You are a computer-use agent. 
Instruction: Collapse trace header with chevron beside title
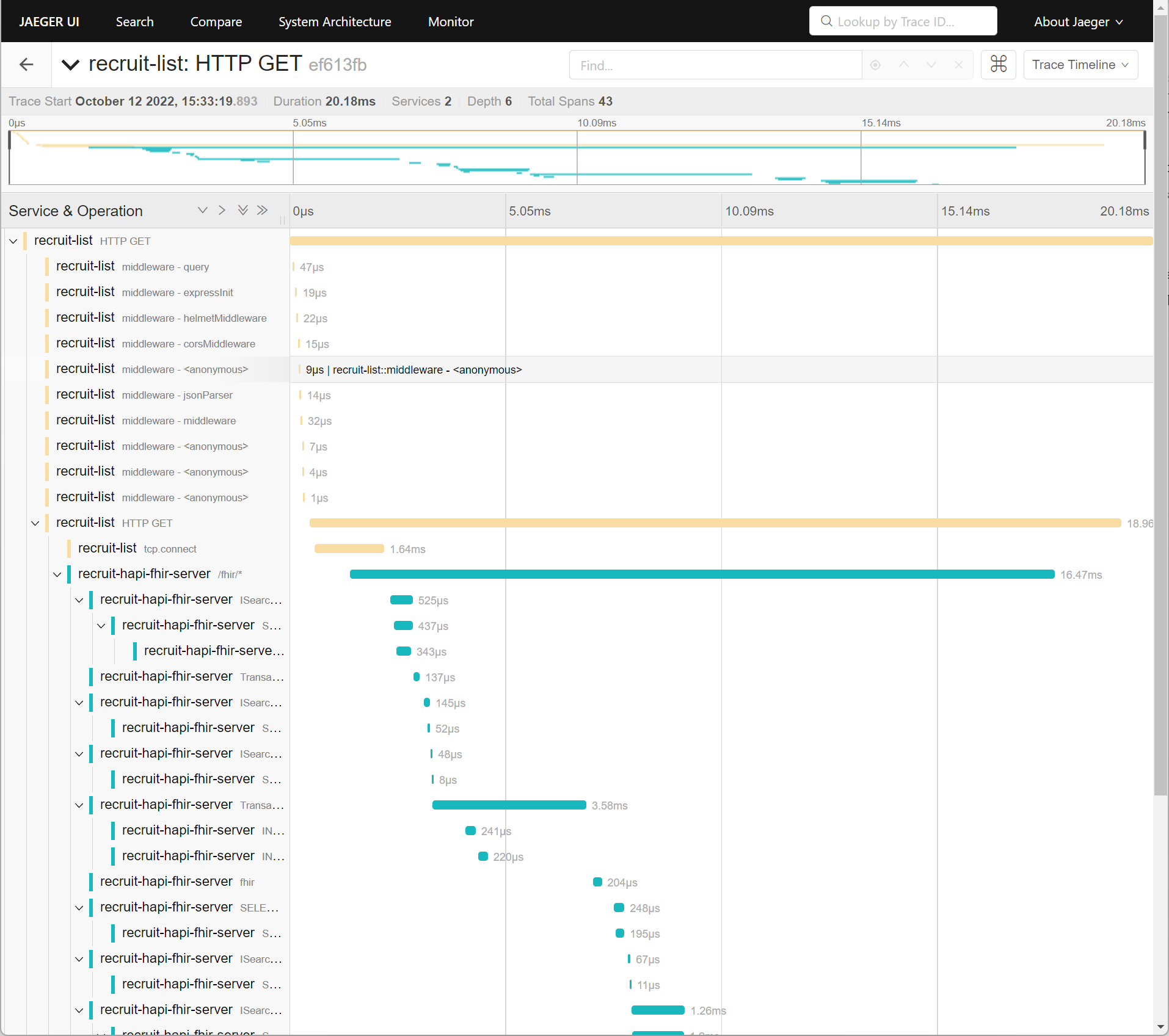coord(71,65)
